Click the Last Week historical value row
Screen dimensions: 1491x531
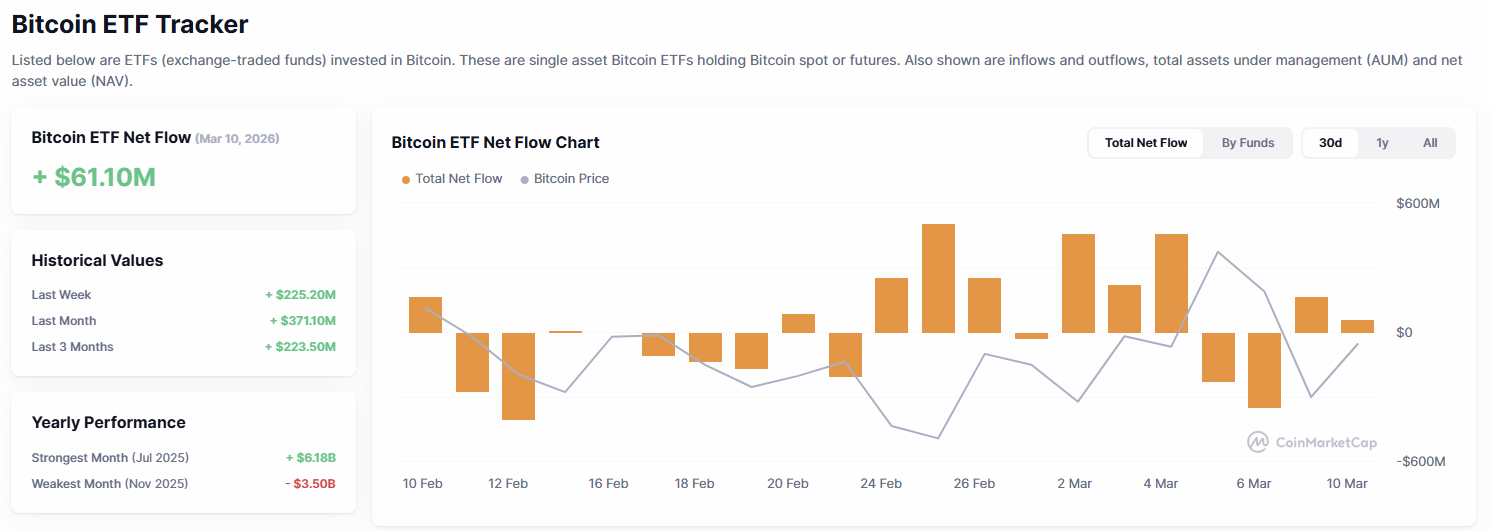coord(183,295)
